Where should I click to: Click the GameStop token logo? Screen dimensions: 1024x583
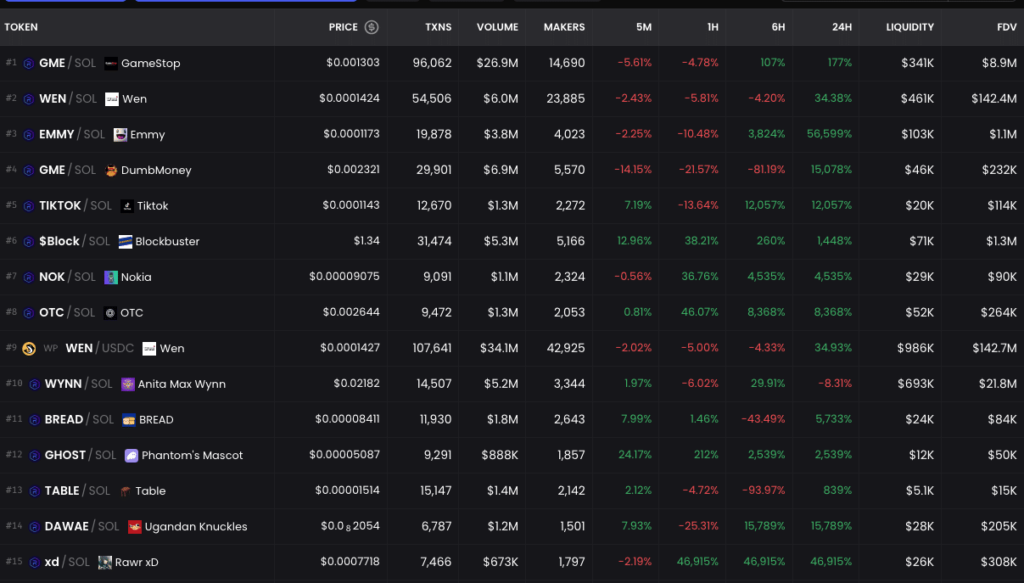click(111, 63)
